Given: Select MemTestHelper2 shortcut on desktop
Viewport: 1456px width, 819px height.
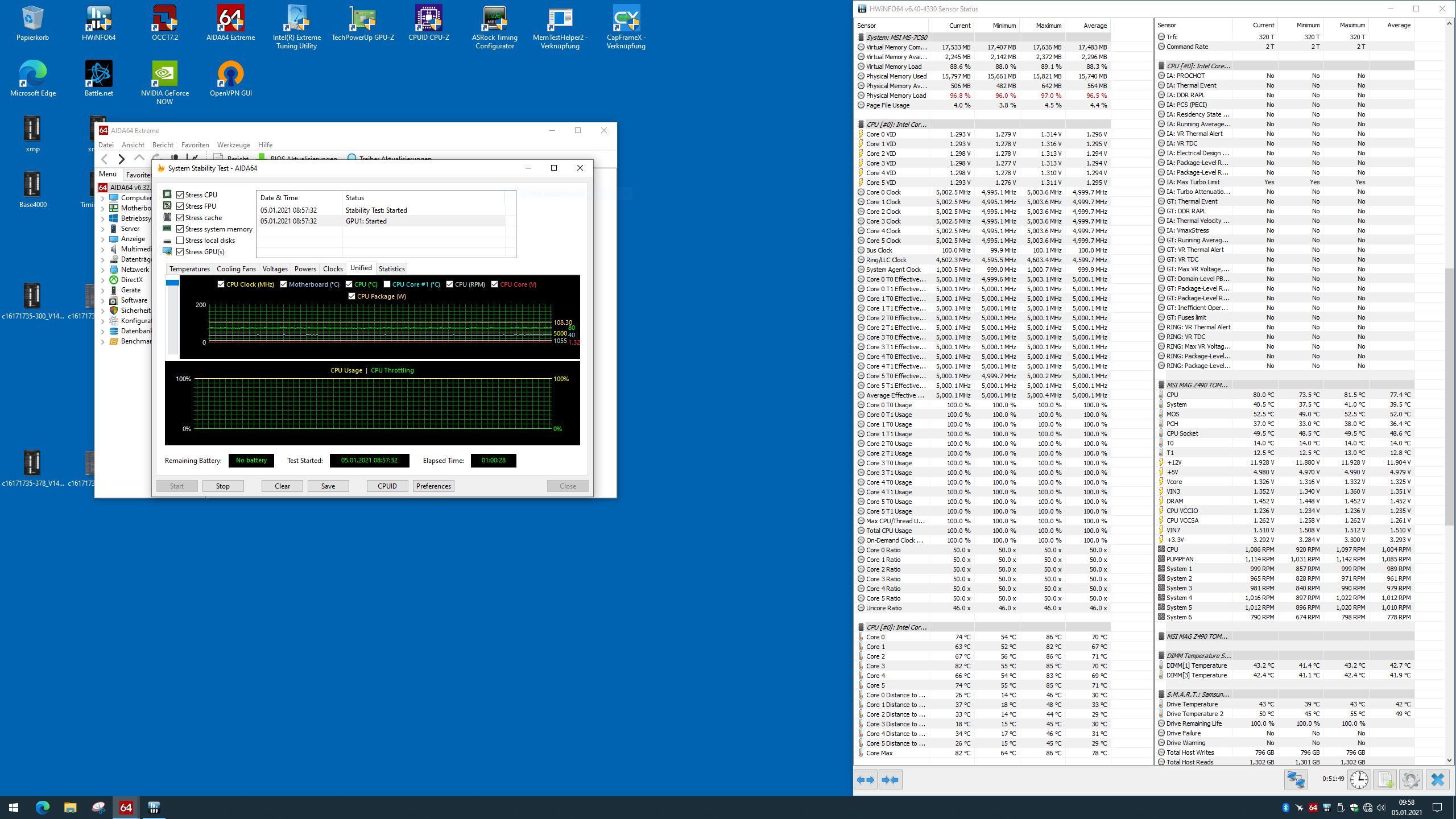Looking at the screenshot, I should click(560, 27).
